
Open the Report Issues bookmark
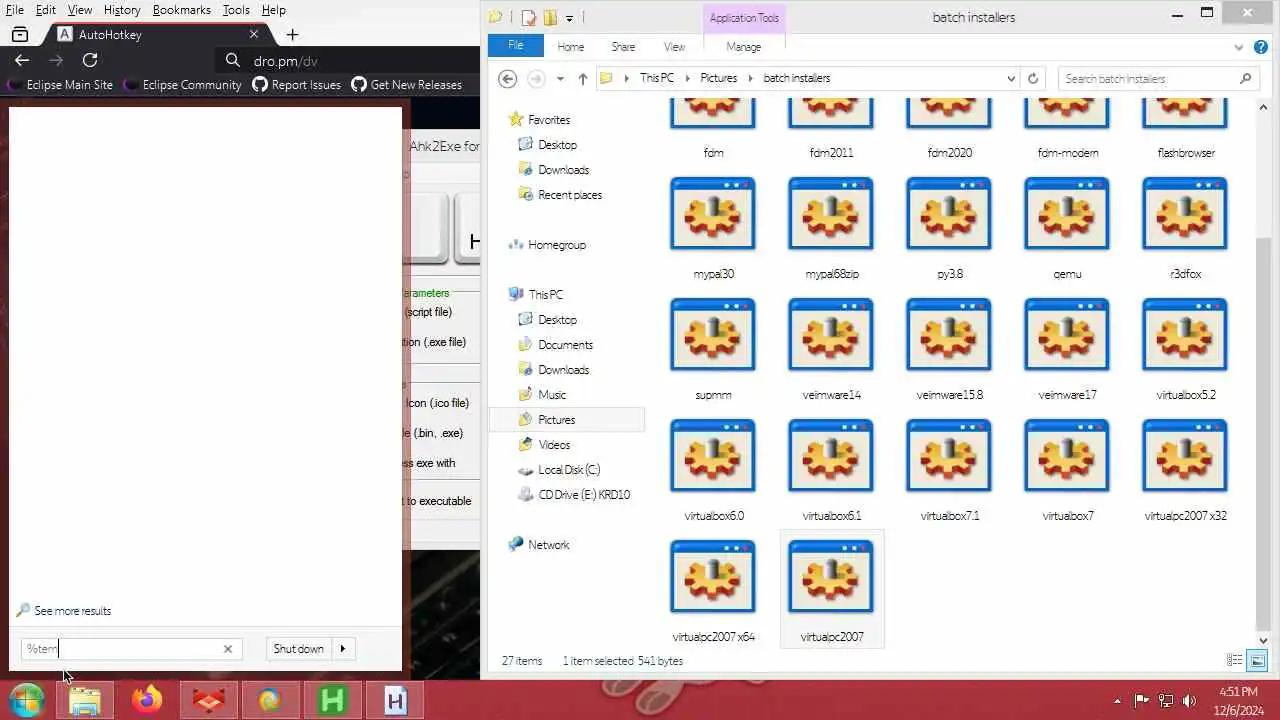click(x=297, y=85)
